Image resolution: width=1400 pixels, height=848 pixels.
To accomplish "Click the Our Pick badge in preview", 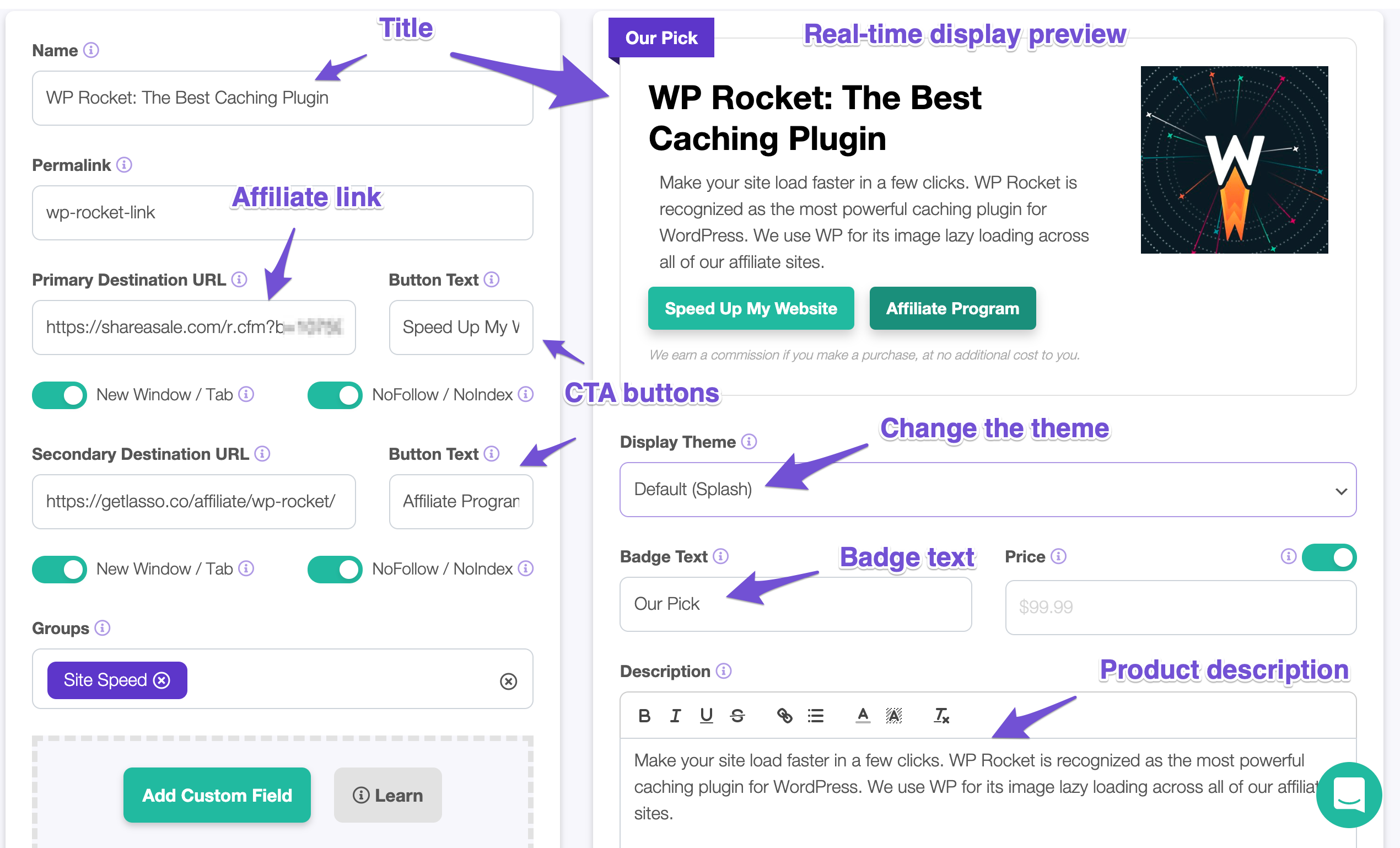I will 661,37.
